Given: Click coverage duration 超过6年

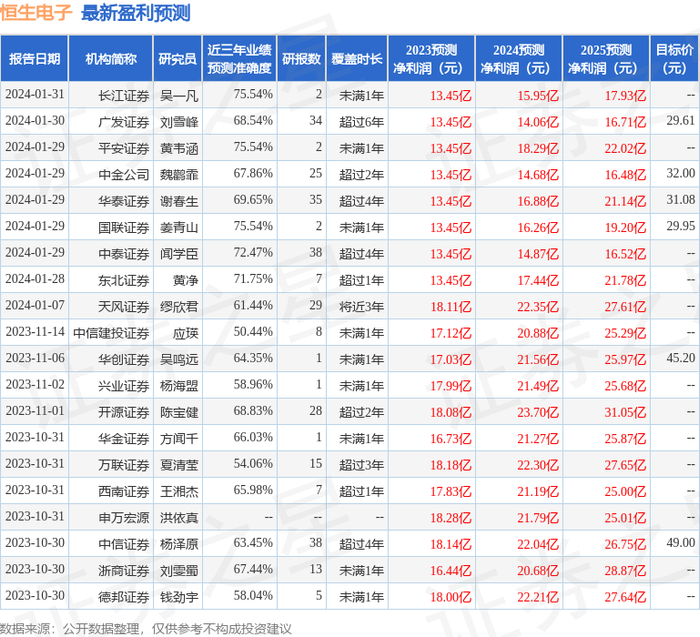Looking at the screenshot, I should click(x=361, y=122).
